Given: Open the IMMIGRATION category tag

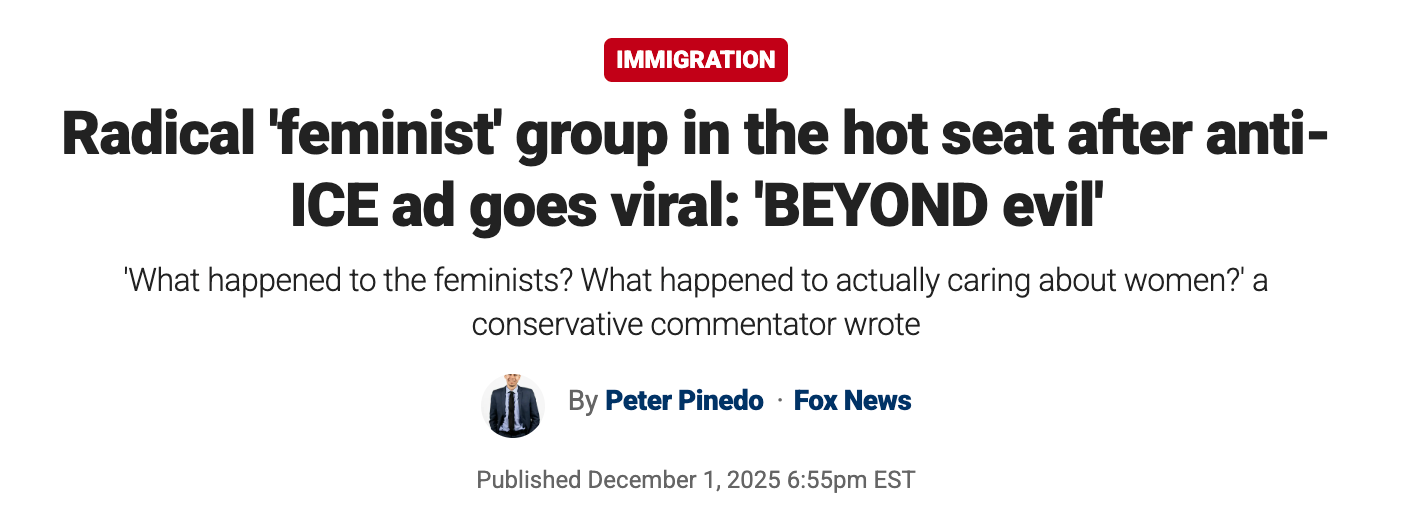Looking at the screenshot, I should tap(695, 60).
